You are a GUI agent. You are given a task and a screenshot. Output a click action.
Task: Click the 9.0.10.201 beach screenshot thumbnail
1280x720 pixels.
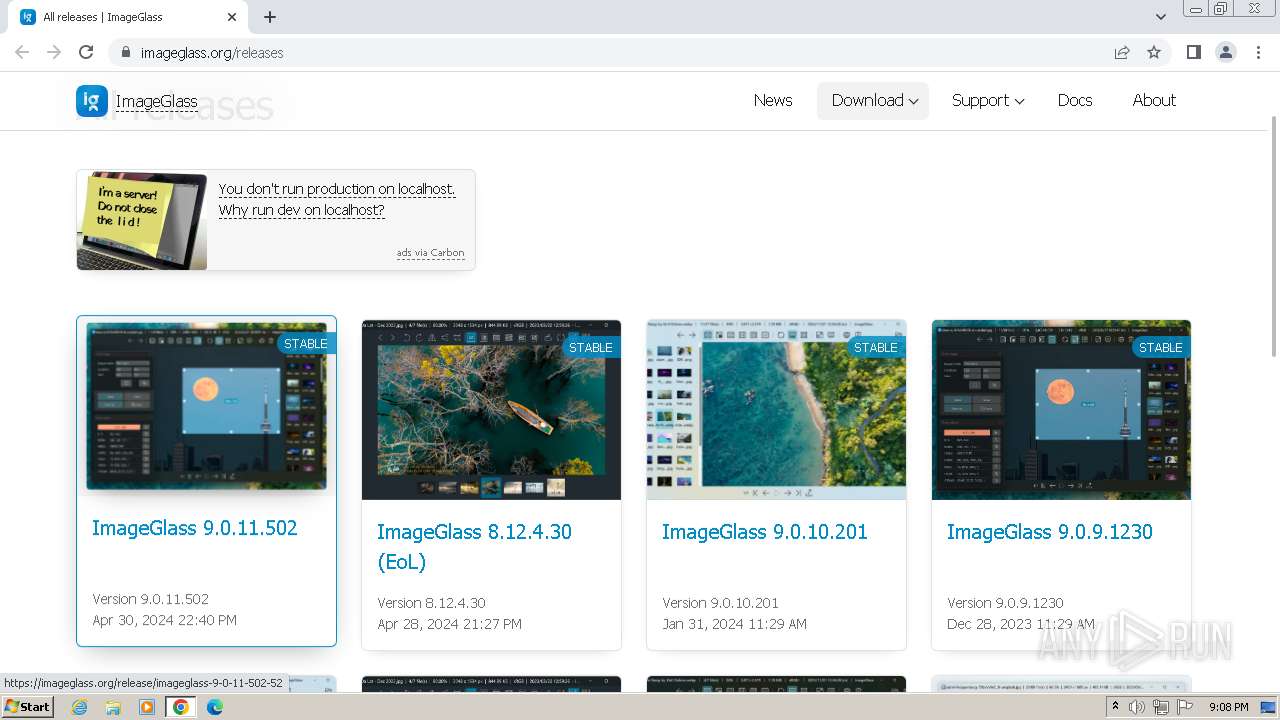point(776,410)
